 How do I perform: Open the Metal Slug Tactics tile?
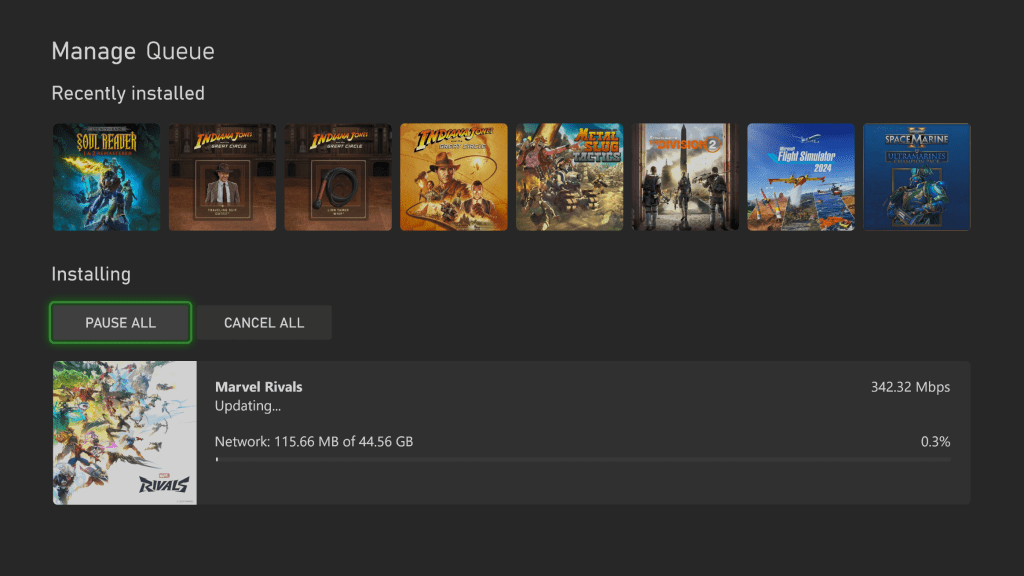569,177
